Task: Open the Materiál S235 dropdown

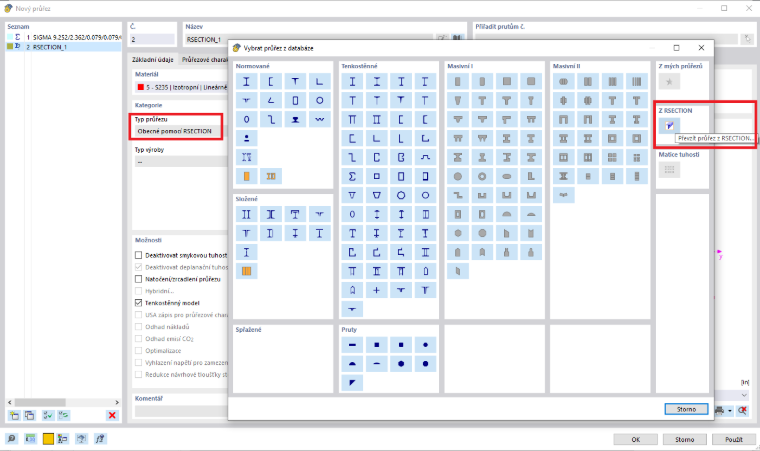Action: coord(181,87)
